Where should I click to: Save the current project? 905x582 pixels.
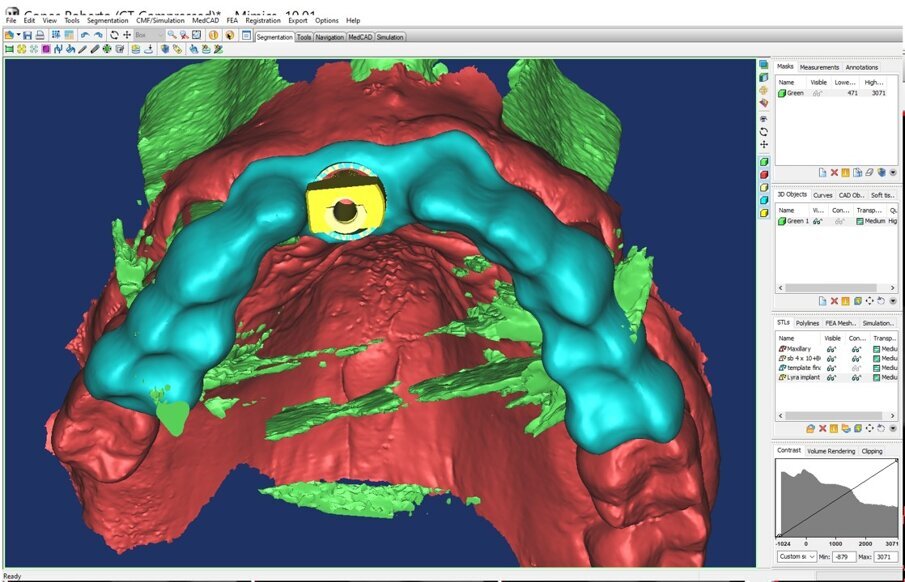click(x=27, y=34)
